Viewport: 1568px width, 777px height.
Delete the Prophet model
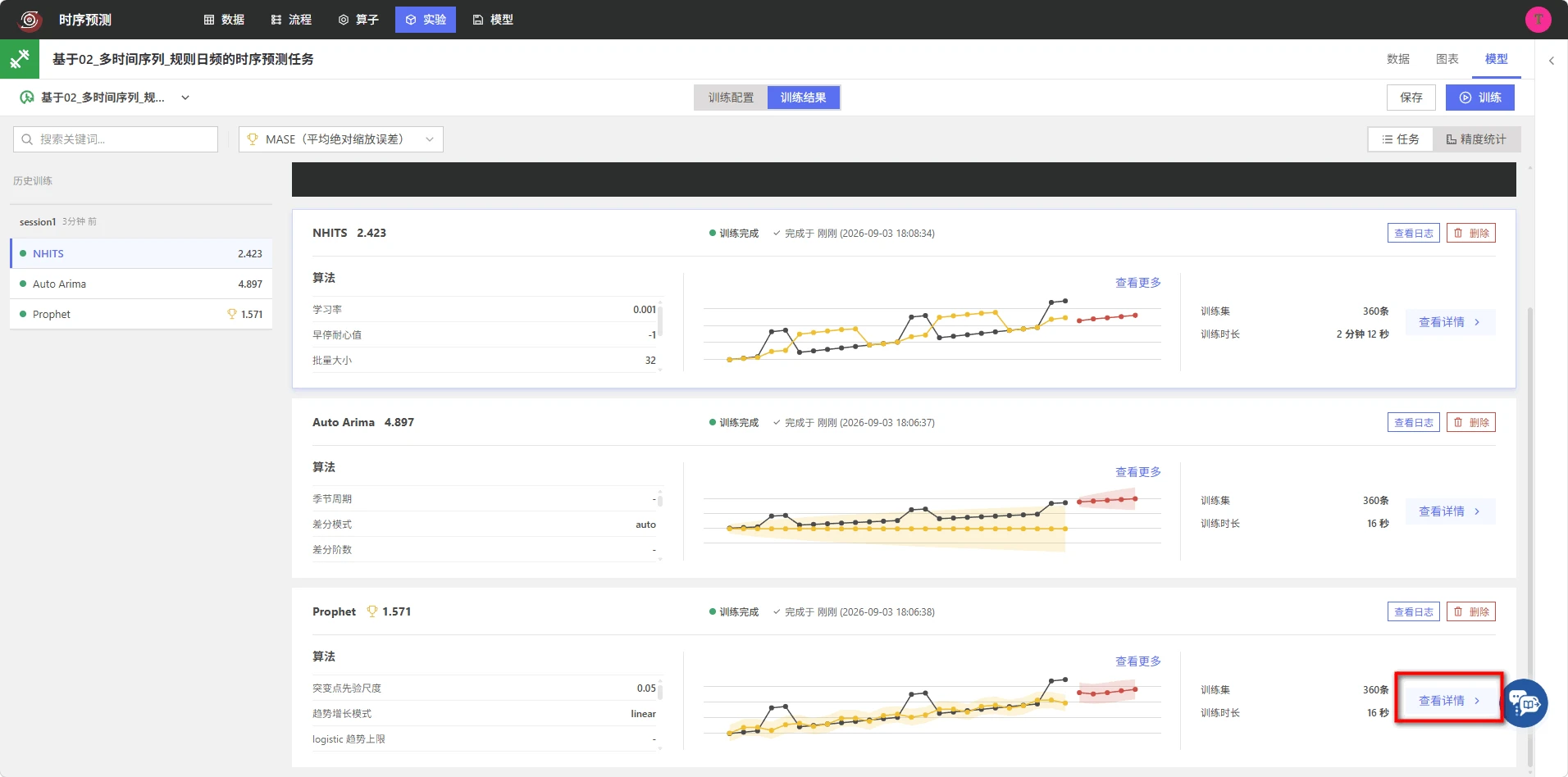click(x=1471, y=611)
